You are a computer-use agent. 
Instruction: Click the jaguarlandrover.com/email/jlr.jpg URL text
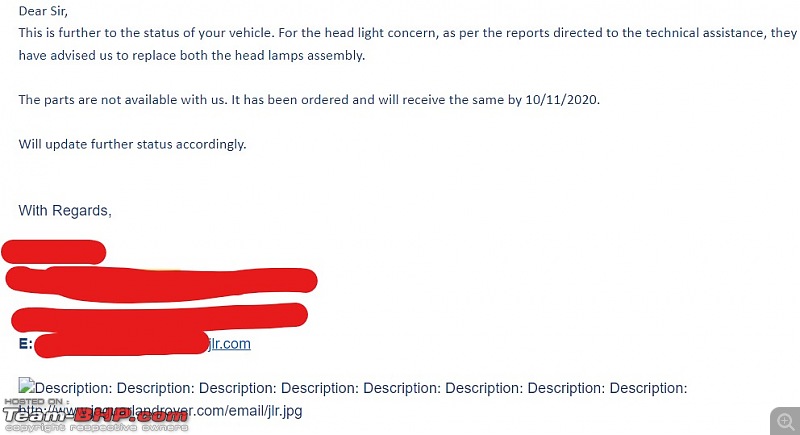tap(160, 411)
